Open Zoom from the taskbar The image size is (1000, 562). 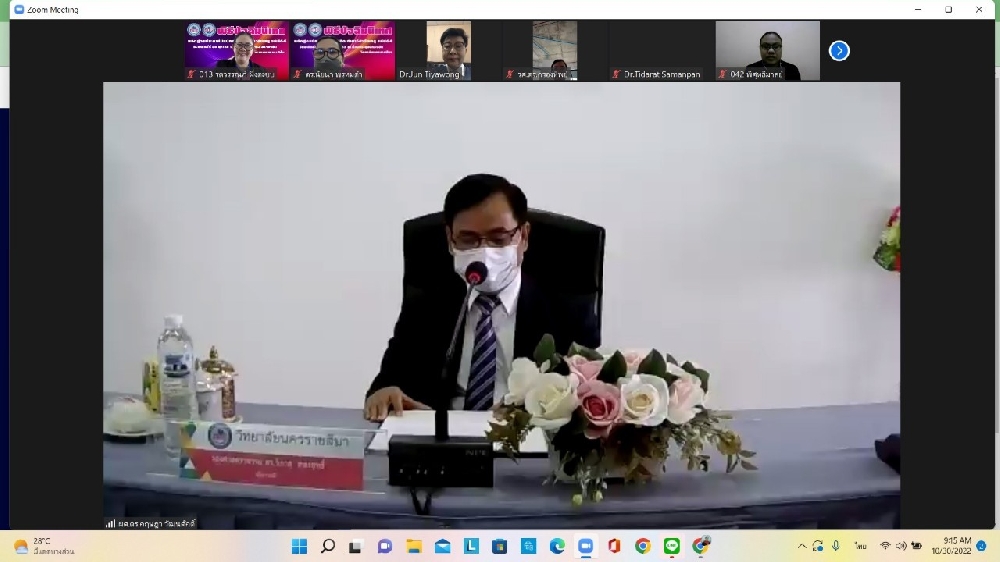(x=586, y=546)
